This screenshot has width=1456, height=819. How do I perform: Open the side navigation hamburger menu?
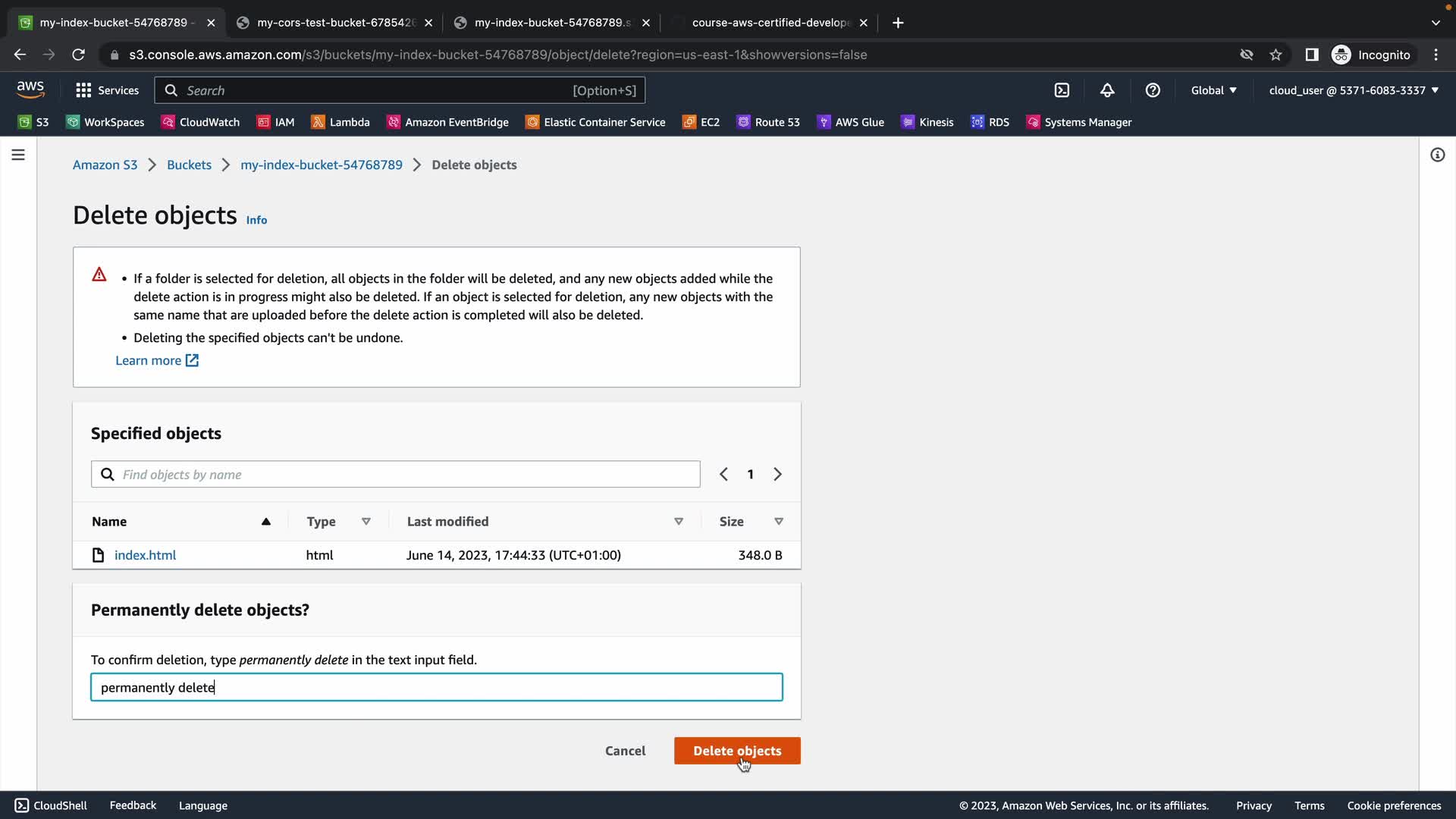pyautogui.click(x=18, y=155)
